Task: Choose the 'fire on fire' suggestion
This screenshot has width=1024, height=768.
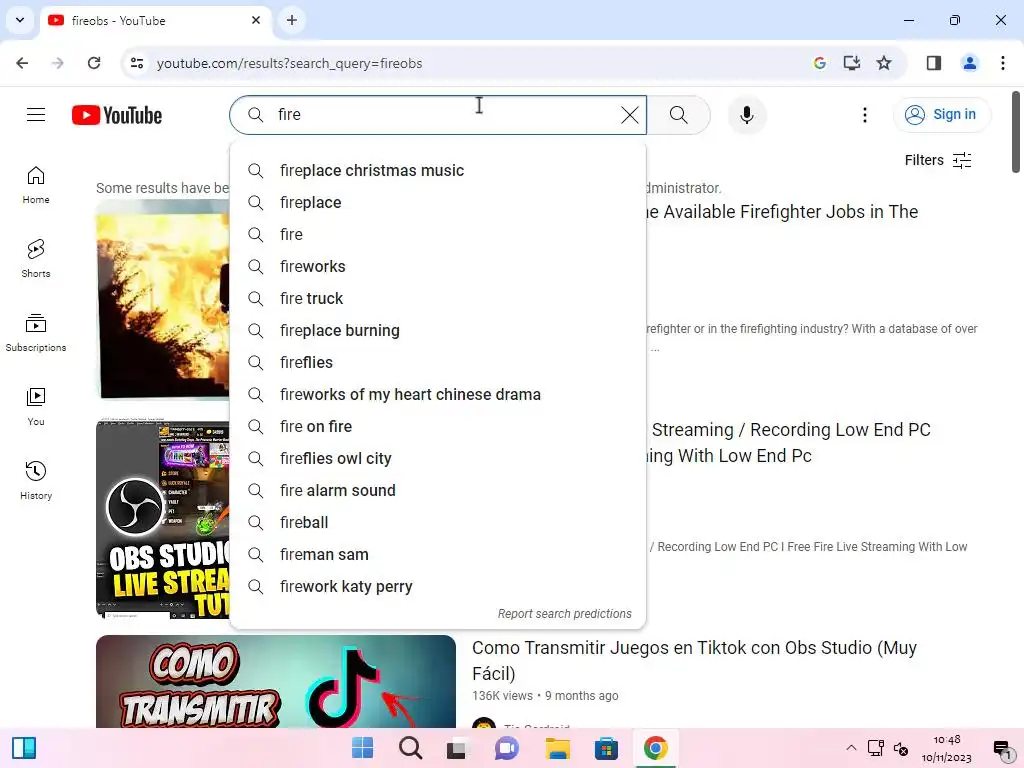Action: point(438,426)
